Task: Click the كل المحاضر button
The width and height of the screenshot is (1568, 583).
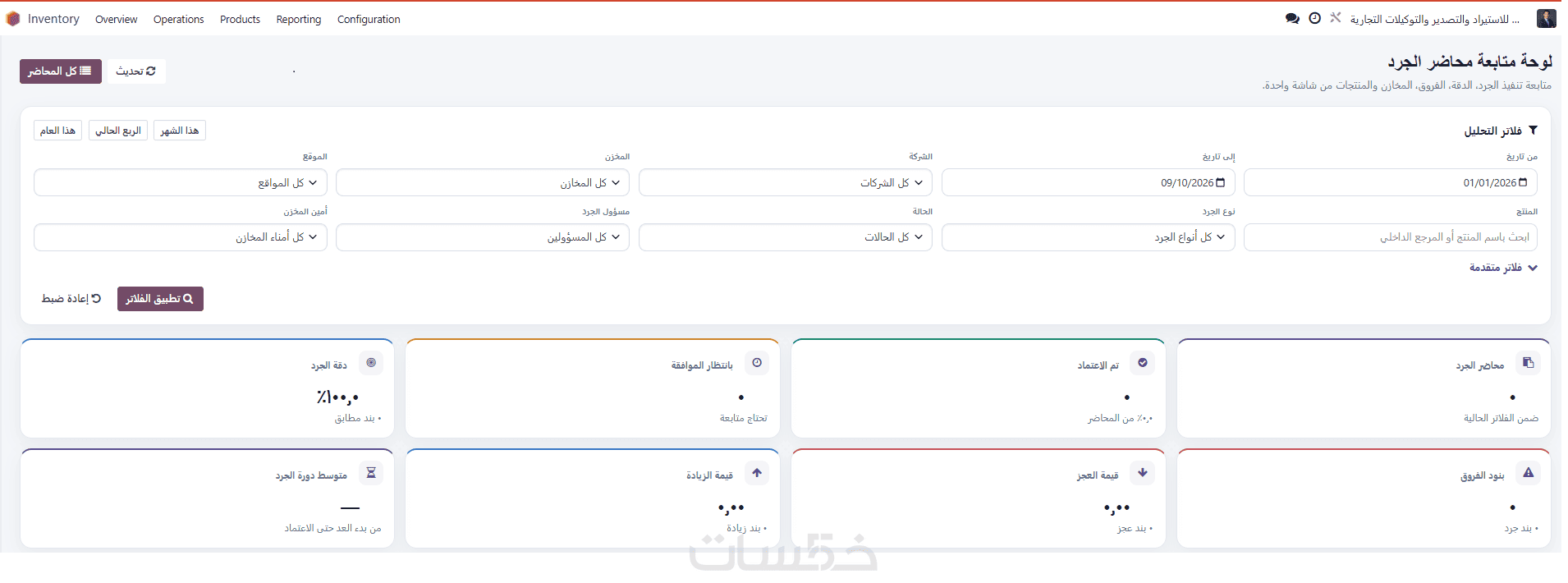Action: (x=61, y=71)
